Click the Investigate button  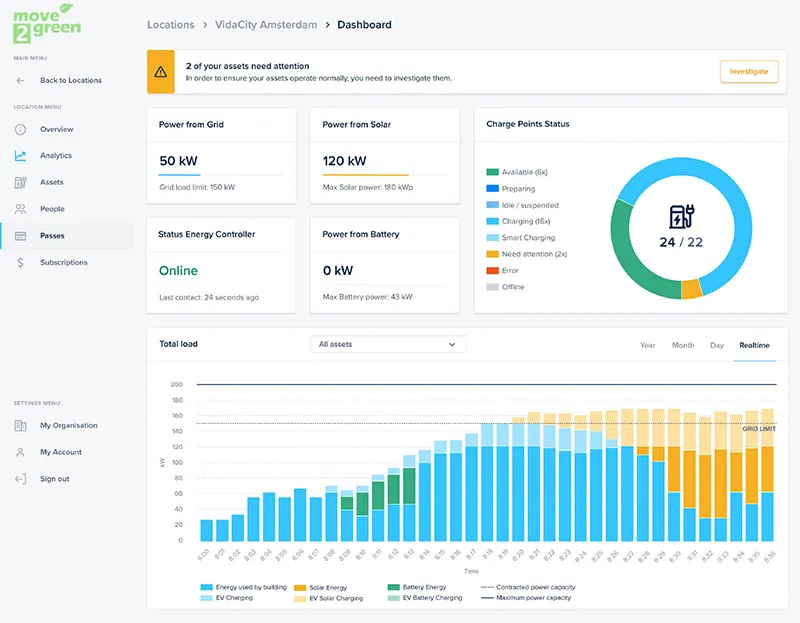[749, 71]
